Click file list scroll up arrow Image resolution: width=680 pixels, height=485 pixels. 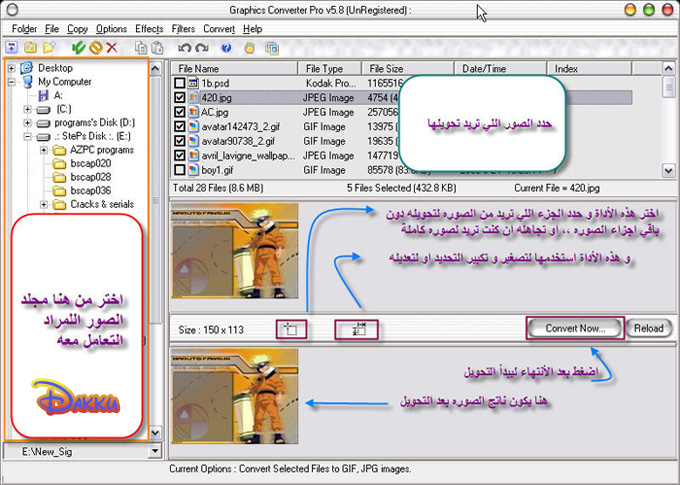pyautogui.click(x=668, y=69)
